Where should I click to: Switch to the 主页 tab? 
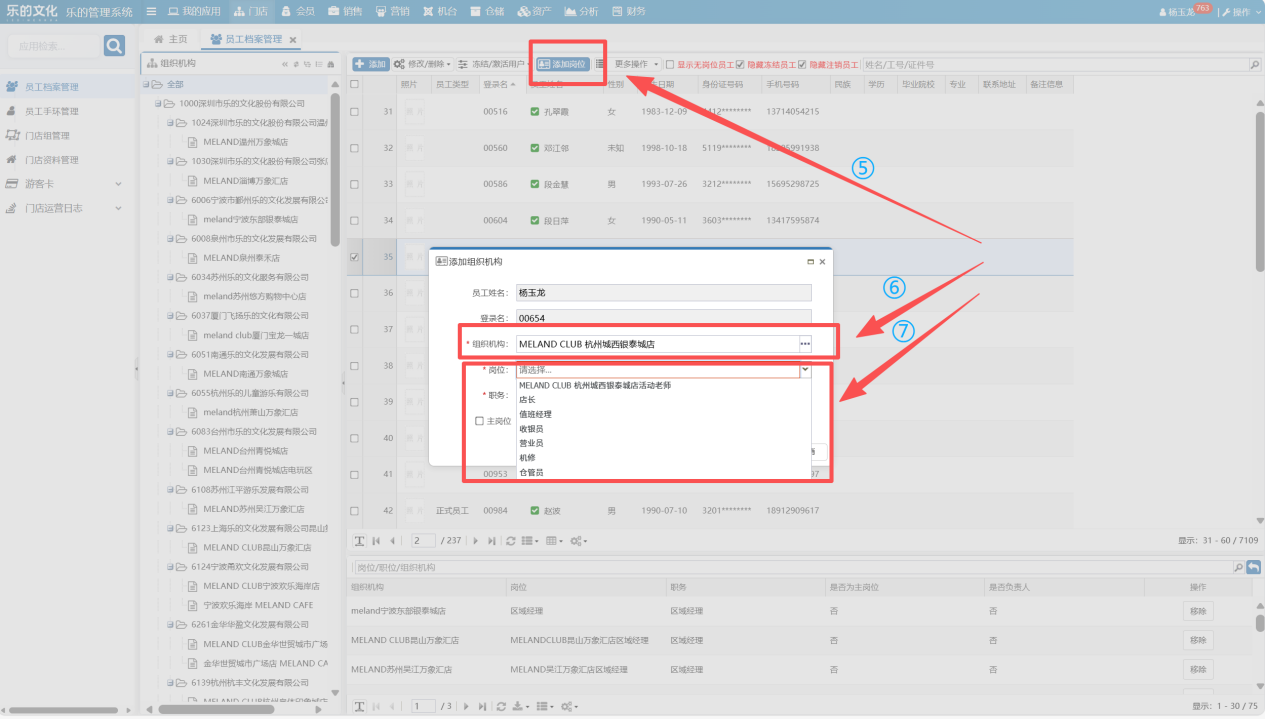point(170,39)
